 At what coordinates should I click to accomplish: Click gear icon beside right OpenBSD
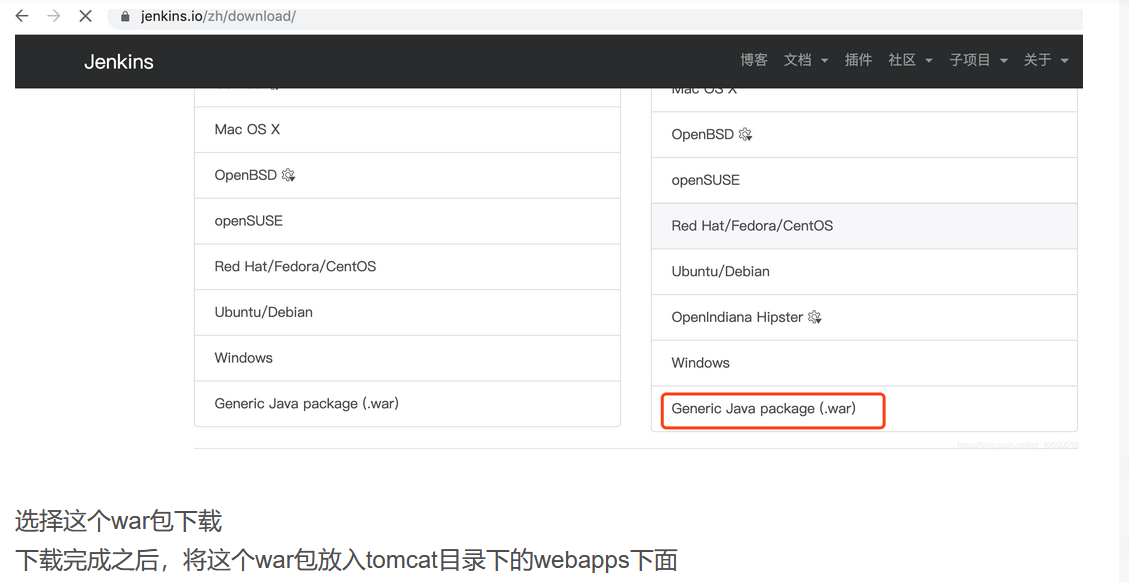tap(745, 135)
